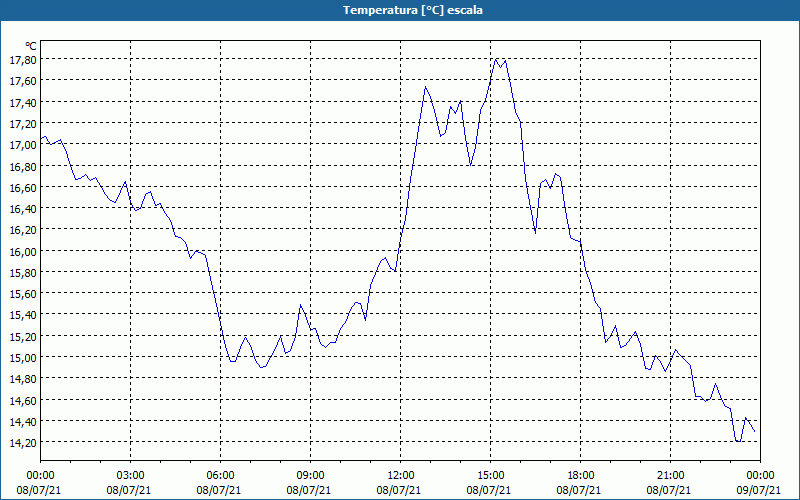Screen dimensions: 800x500
Task: Click the 15,20 temperature label
Action: click(x=23, y=336)
